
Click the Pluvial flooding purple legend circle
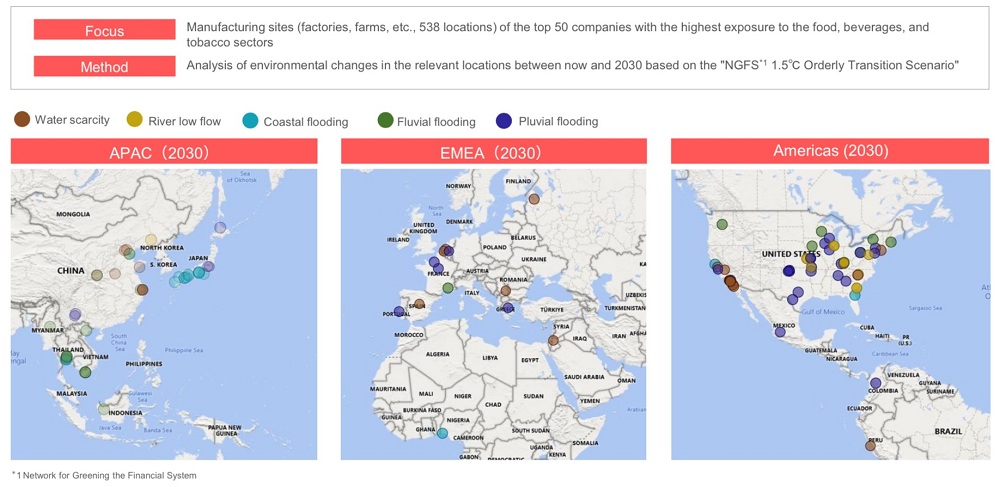click(504, 121)
